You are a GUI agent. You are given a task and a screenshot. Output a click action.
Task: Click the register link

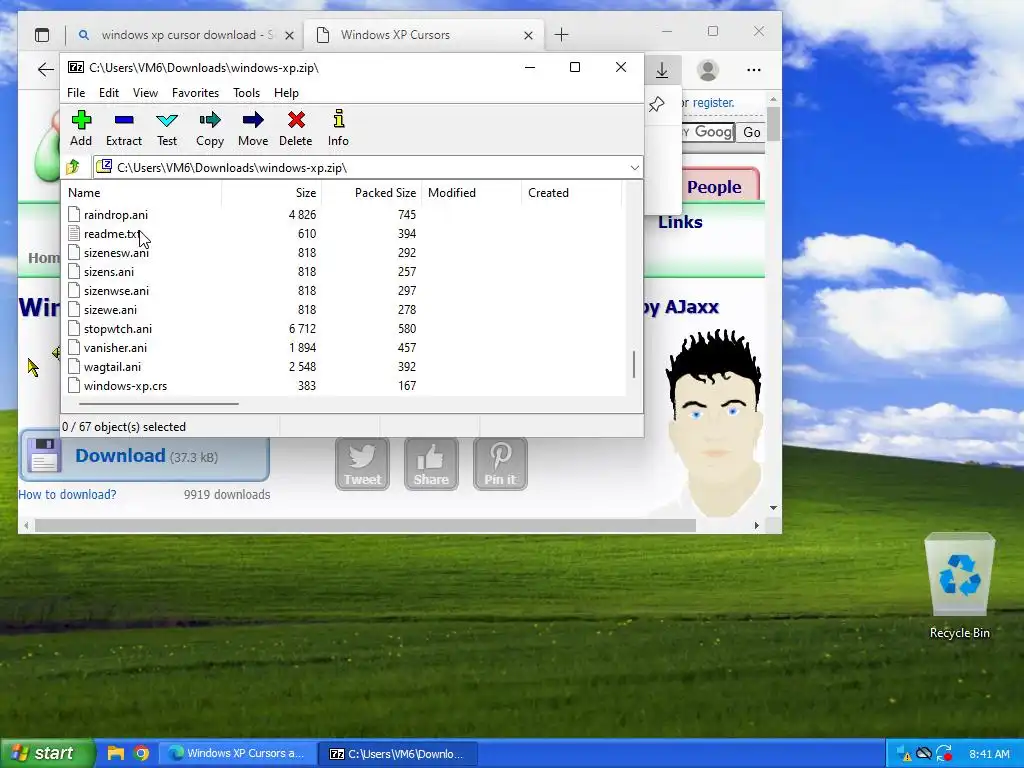coord(713,103)
